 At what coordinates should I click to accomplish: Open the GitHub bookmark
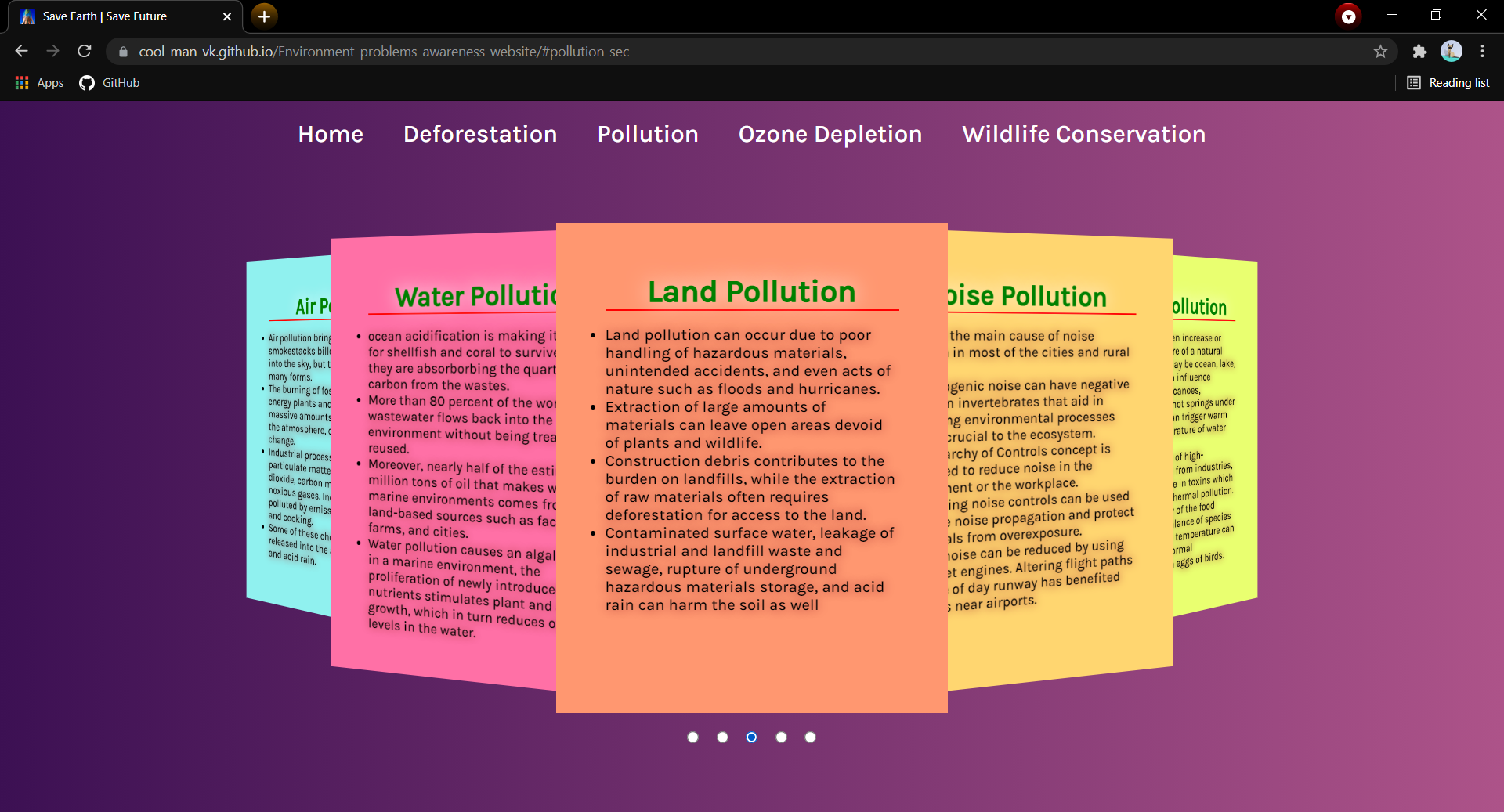tap(110, 83)
